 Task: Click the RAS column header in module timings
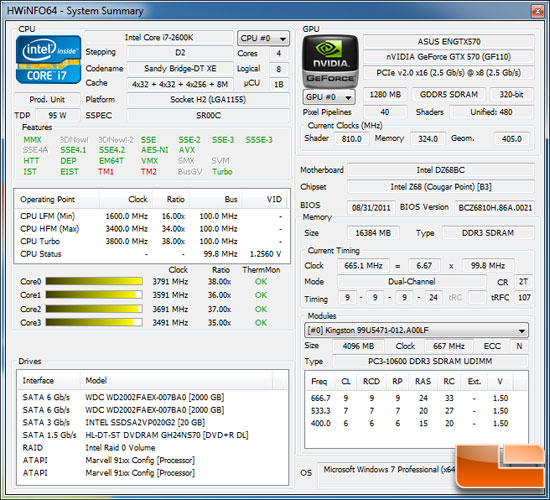tap(423, 381)
